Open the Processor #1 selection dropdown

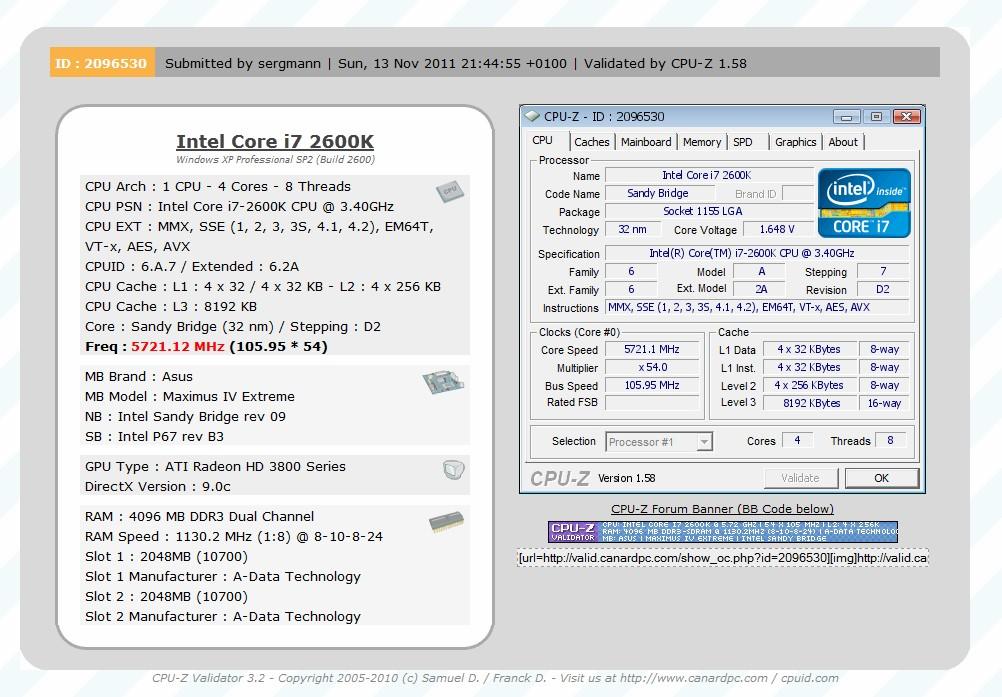pos(704,441)
